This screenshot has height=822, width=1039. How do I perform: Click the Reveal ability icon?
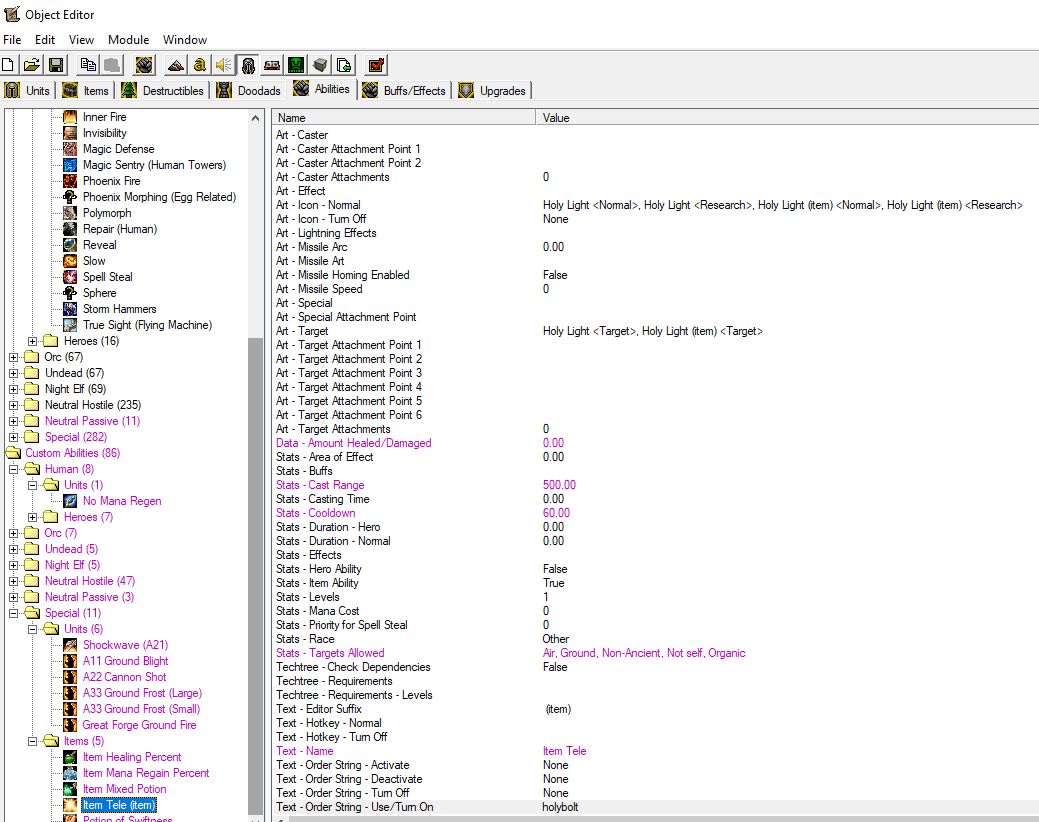[70, 244]
